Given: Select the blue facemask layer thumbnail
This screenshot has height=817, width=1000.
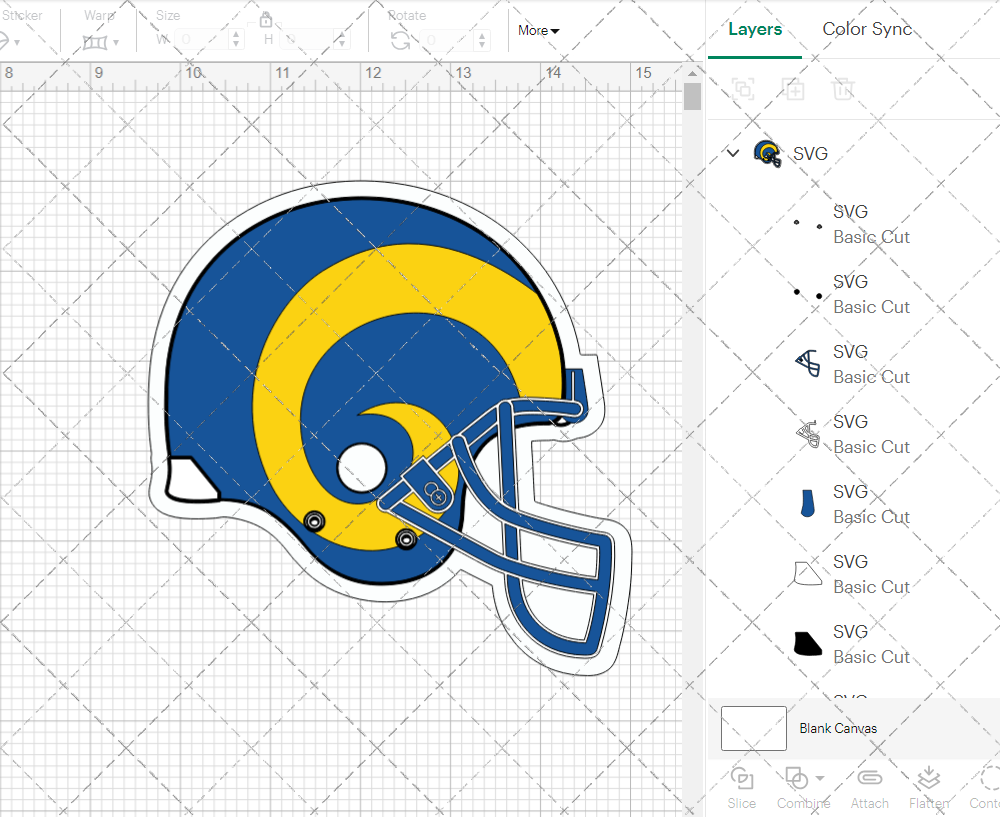Looking at the screenshot, I should pos(807,364).
